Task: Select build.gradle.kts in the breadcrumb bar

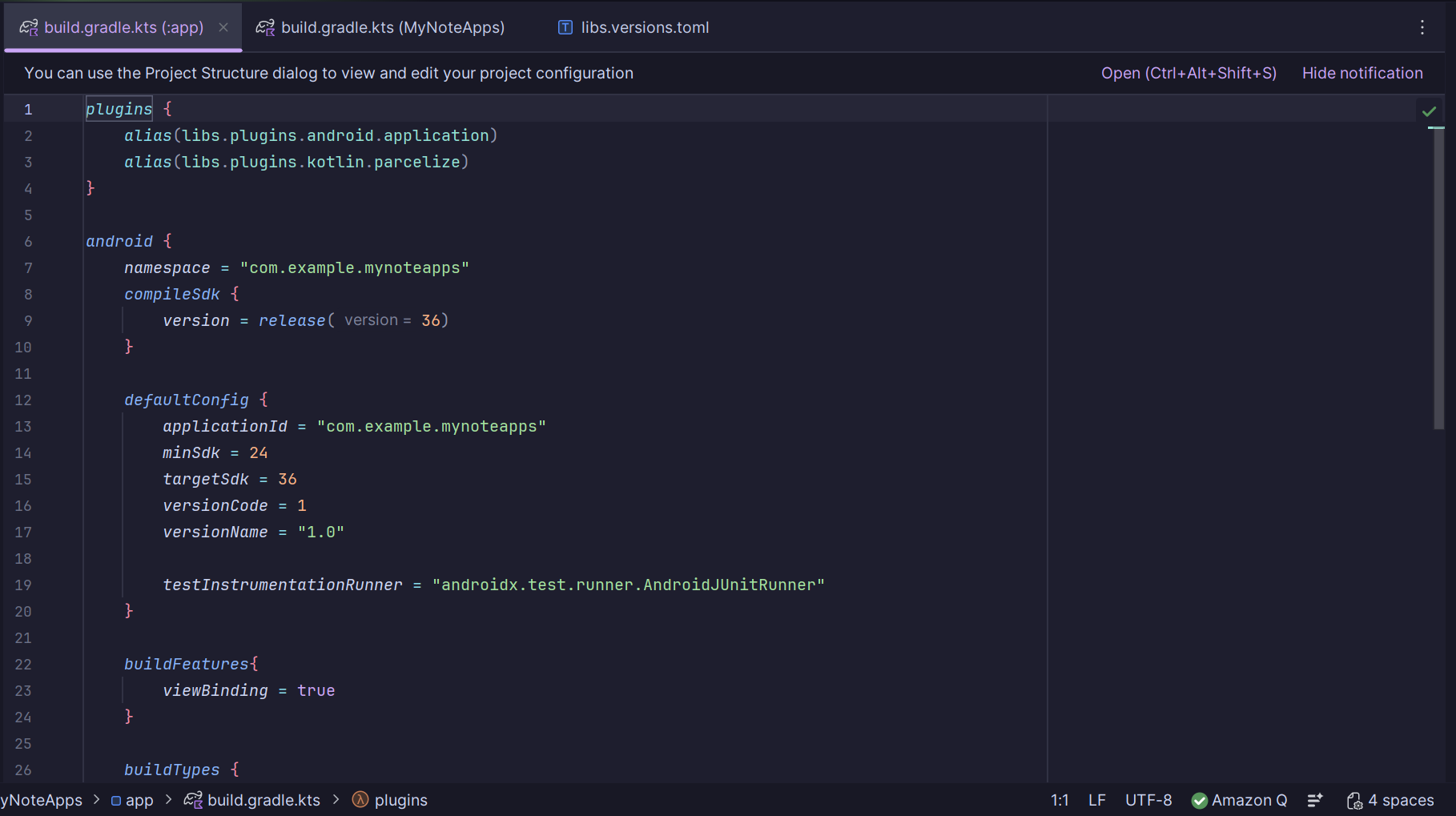Action: coord(263,800)
